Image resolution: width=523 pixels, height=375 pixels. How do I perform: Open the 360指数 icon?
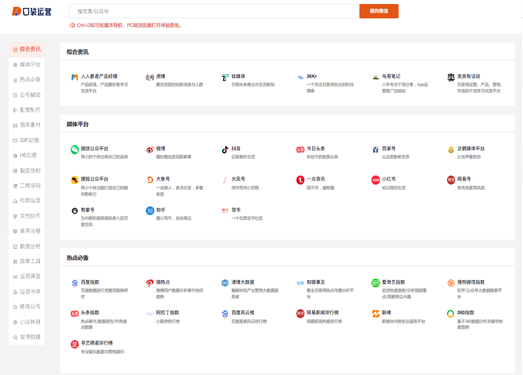pyautogui.click(x=451, y=314)
